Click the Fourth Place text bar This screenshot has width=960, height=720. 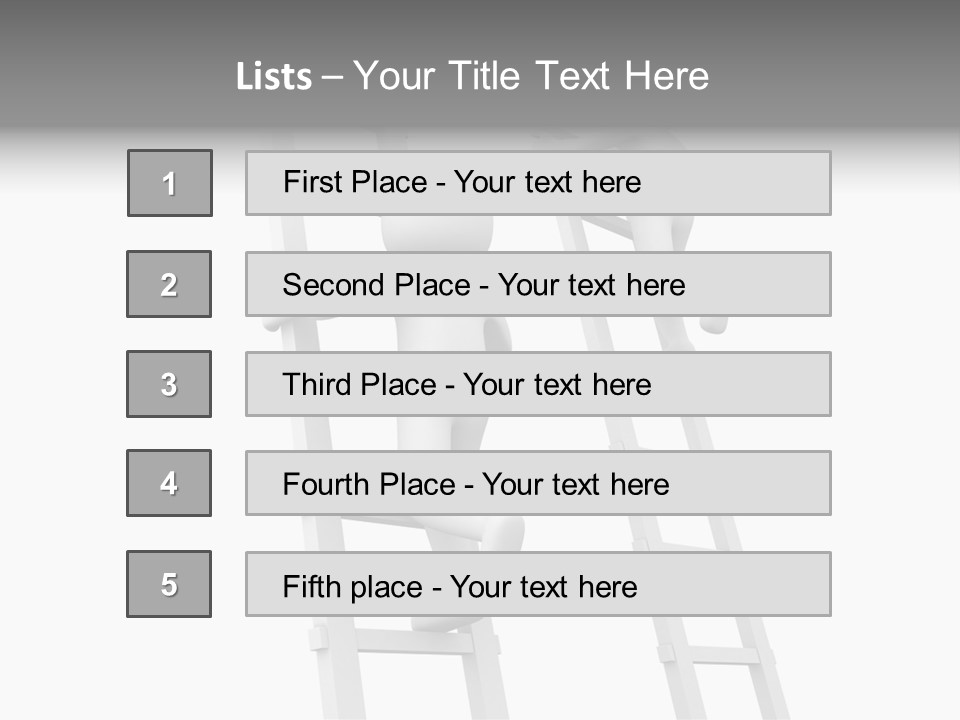[538, 483]
